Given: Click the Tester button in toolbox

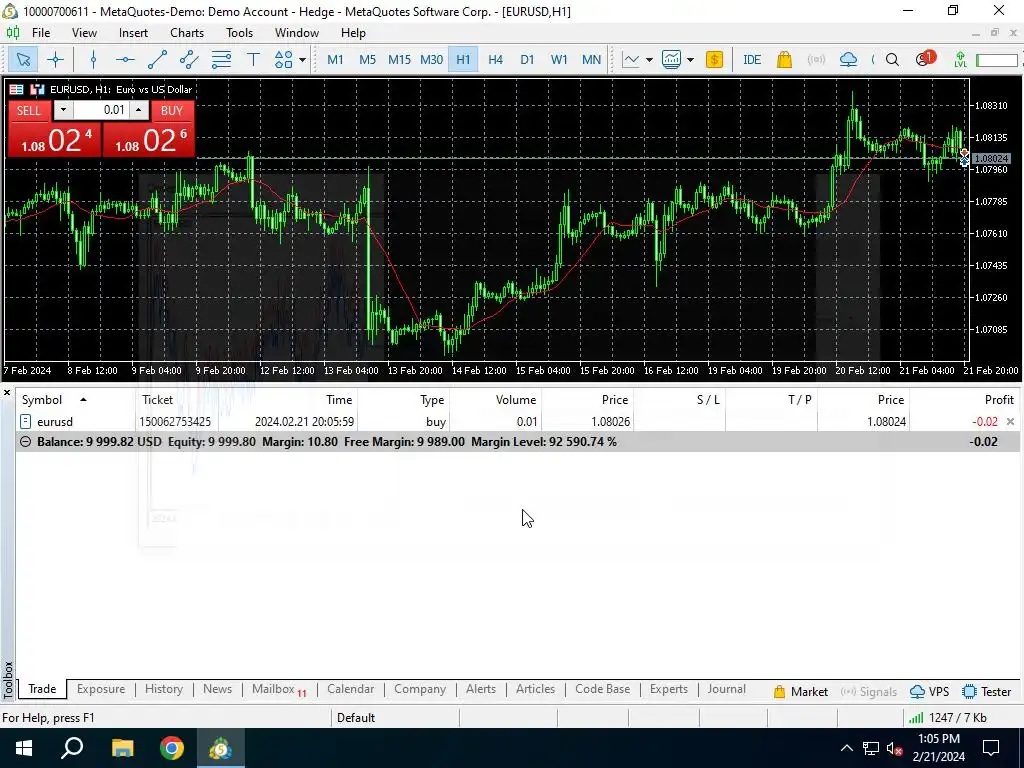Looking at the screenshot, I should click(x=987, y=692).
